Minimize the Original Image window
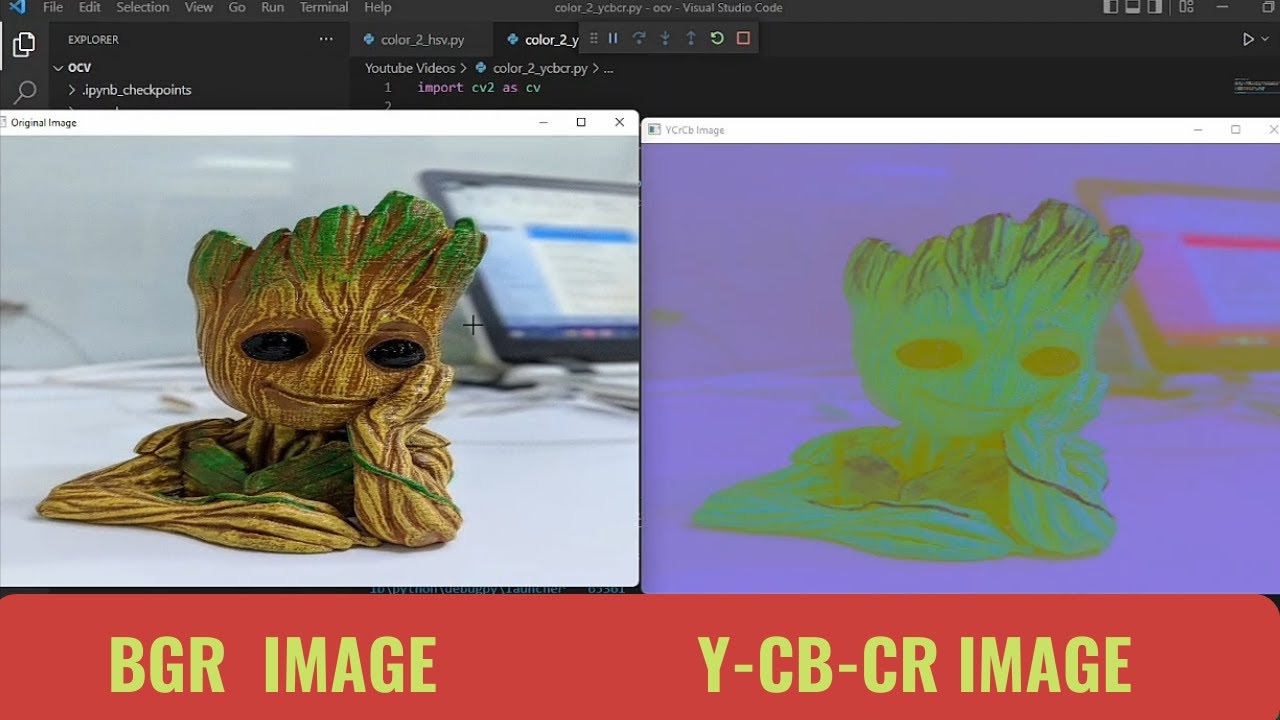Viewport: 1280px width, 720px height. pyautogui.click(x=543, y=122)
